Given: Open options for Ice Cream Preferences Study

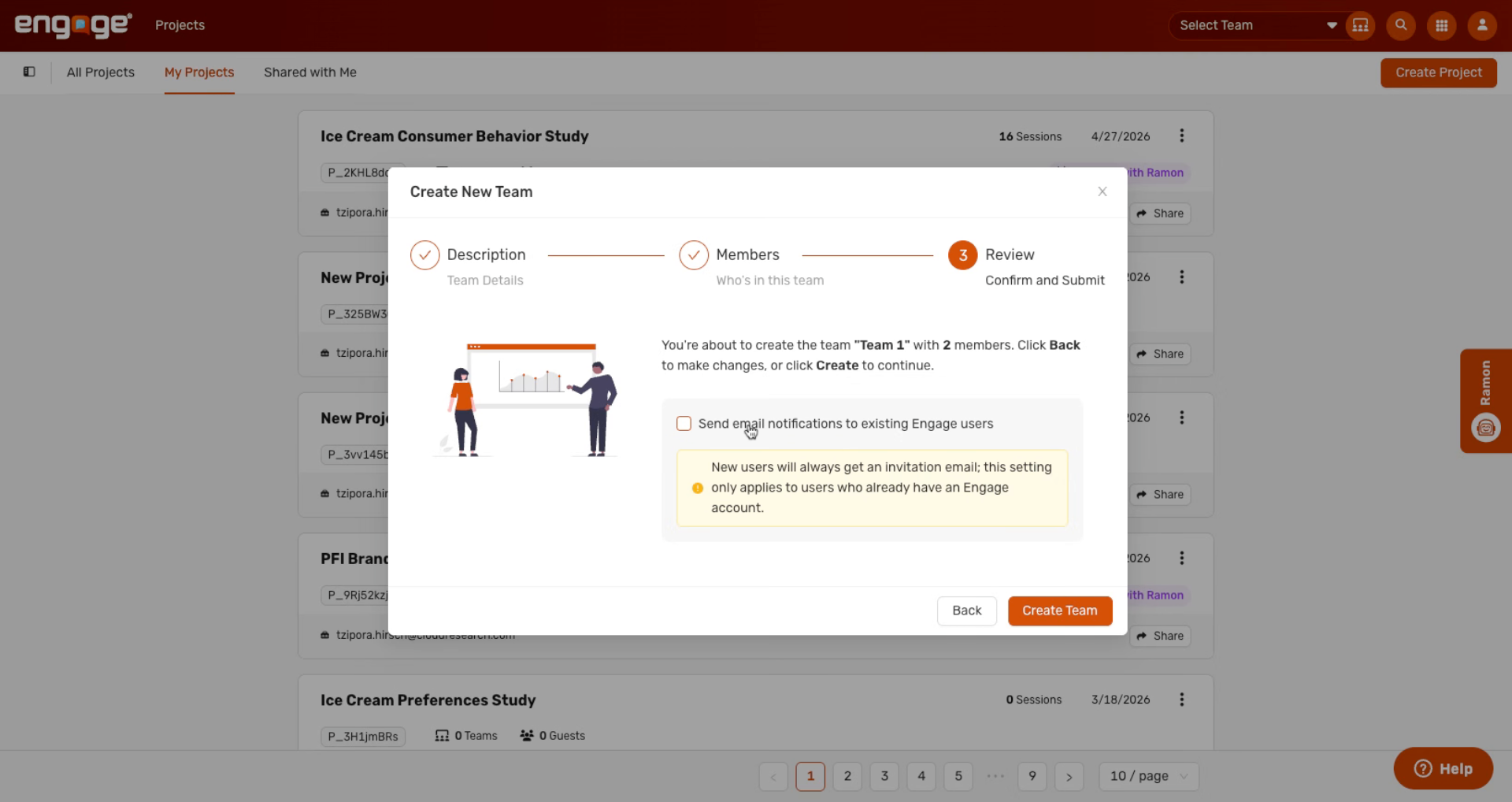Looking at the screenshot, I should (x=1181, y=700).
